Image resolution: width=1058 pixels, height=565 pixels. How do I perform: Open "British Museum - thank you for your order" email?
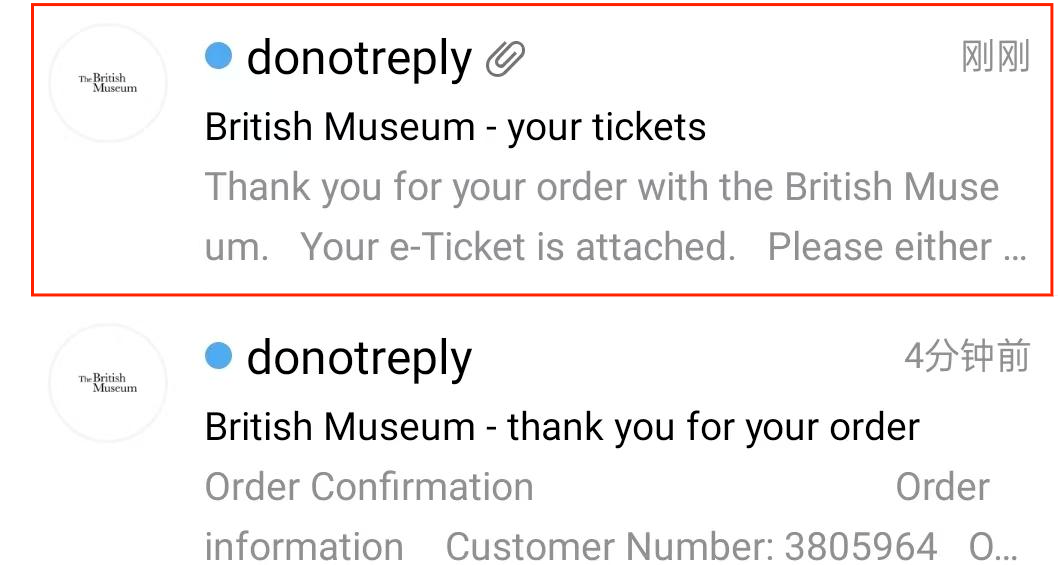[561, 427]
